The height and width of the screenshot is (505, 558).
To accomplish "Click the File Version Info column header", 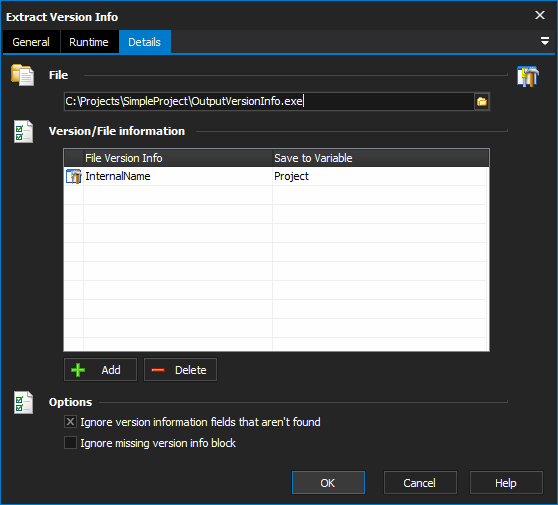I will (x=178, y=158).
